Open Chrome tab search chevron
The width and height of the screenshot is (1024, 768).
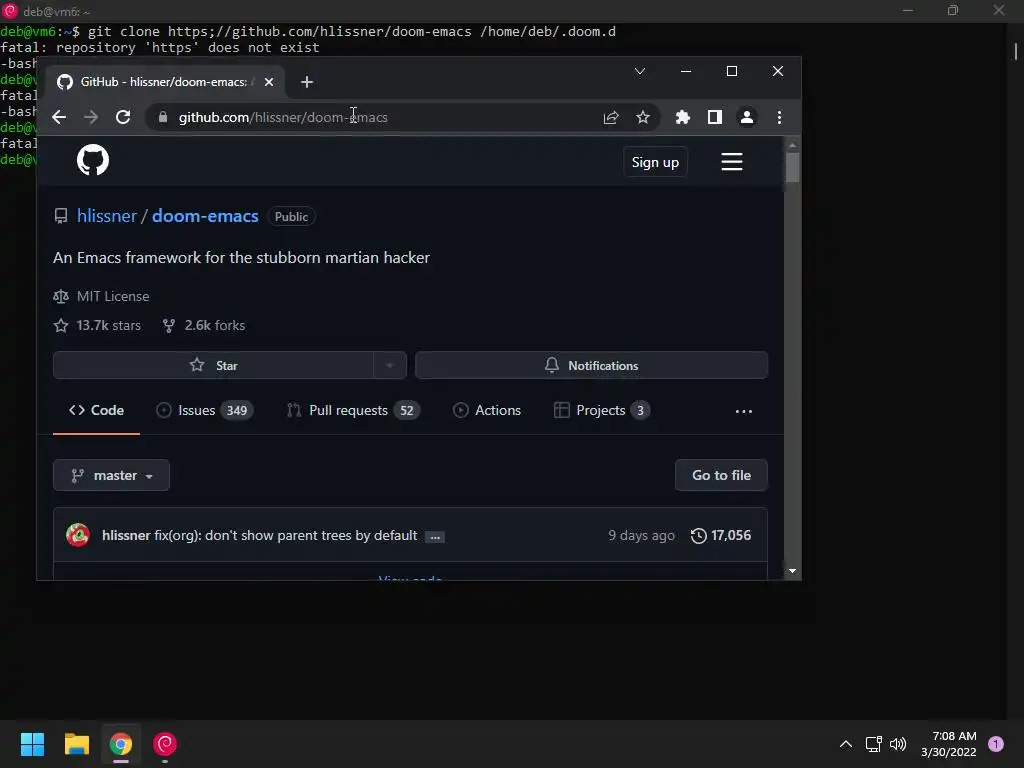tap(640, 71)
